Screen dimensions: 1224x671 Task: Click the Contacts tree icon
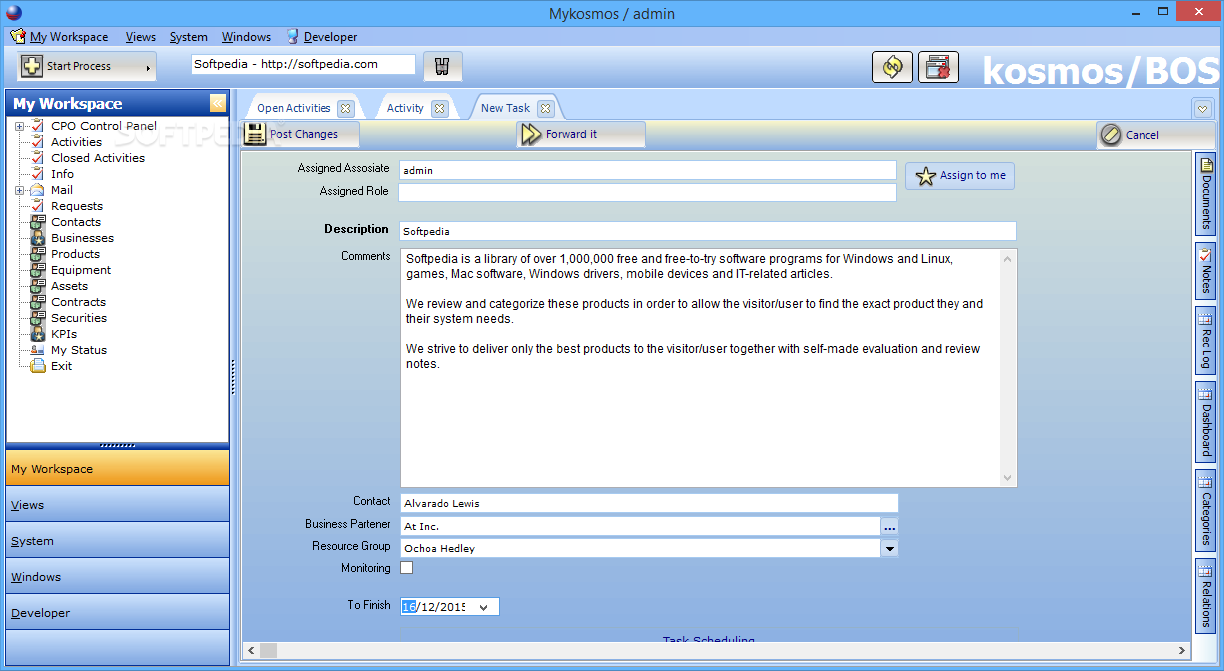(x=37, y=222)
